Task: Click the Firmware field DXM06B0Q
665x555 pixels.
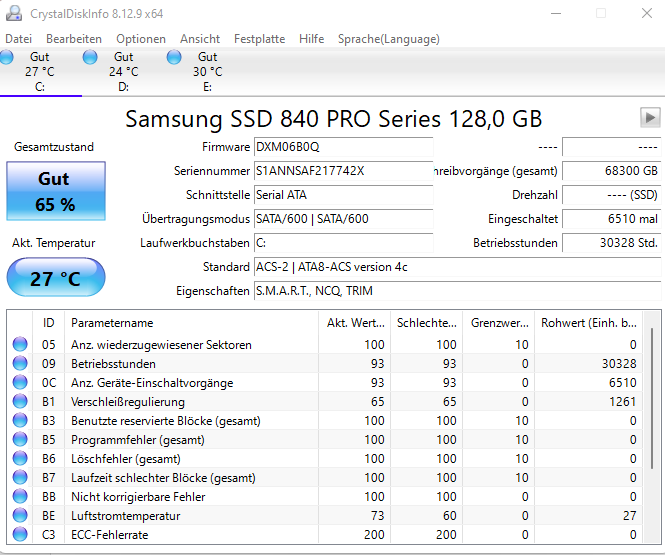Action: coord(344,147)
